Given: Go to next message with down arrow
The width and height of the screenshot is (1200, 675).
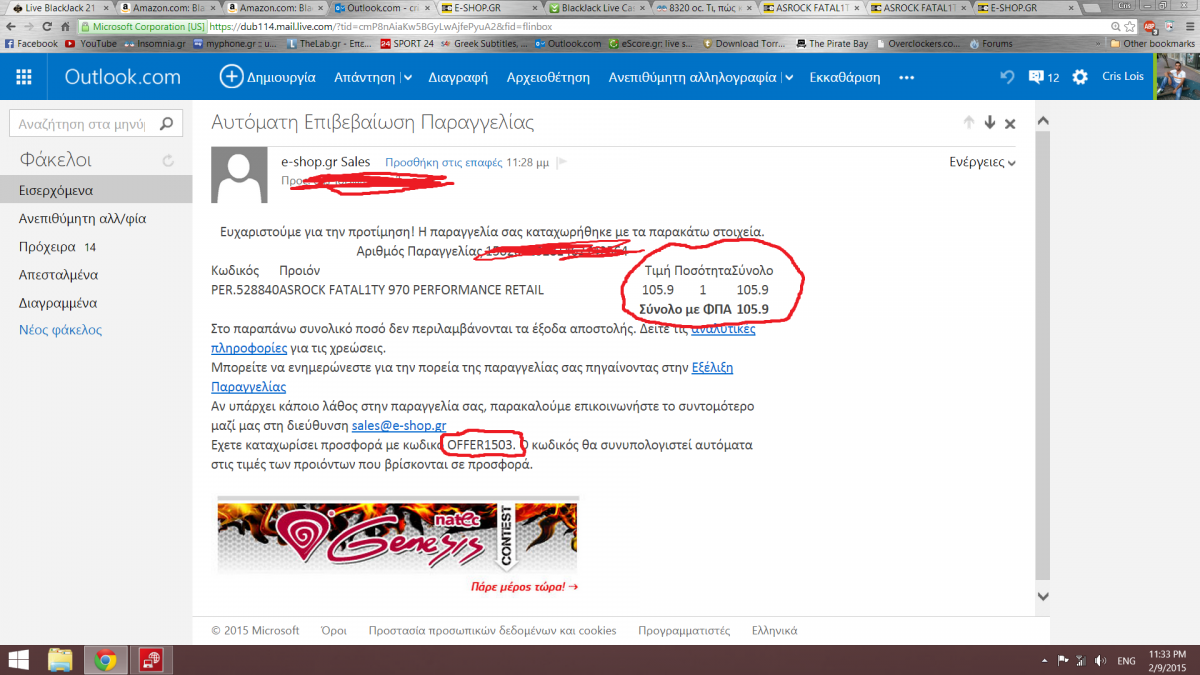Looking at the screenshot, I should click(x=990, y=123).
